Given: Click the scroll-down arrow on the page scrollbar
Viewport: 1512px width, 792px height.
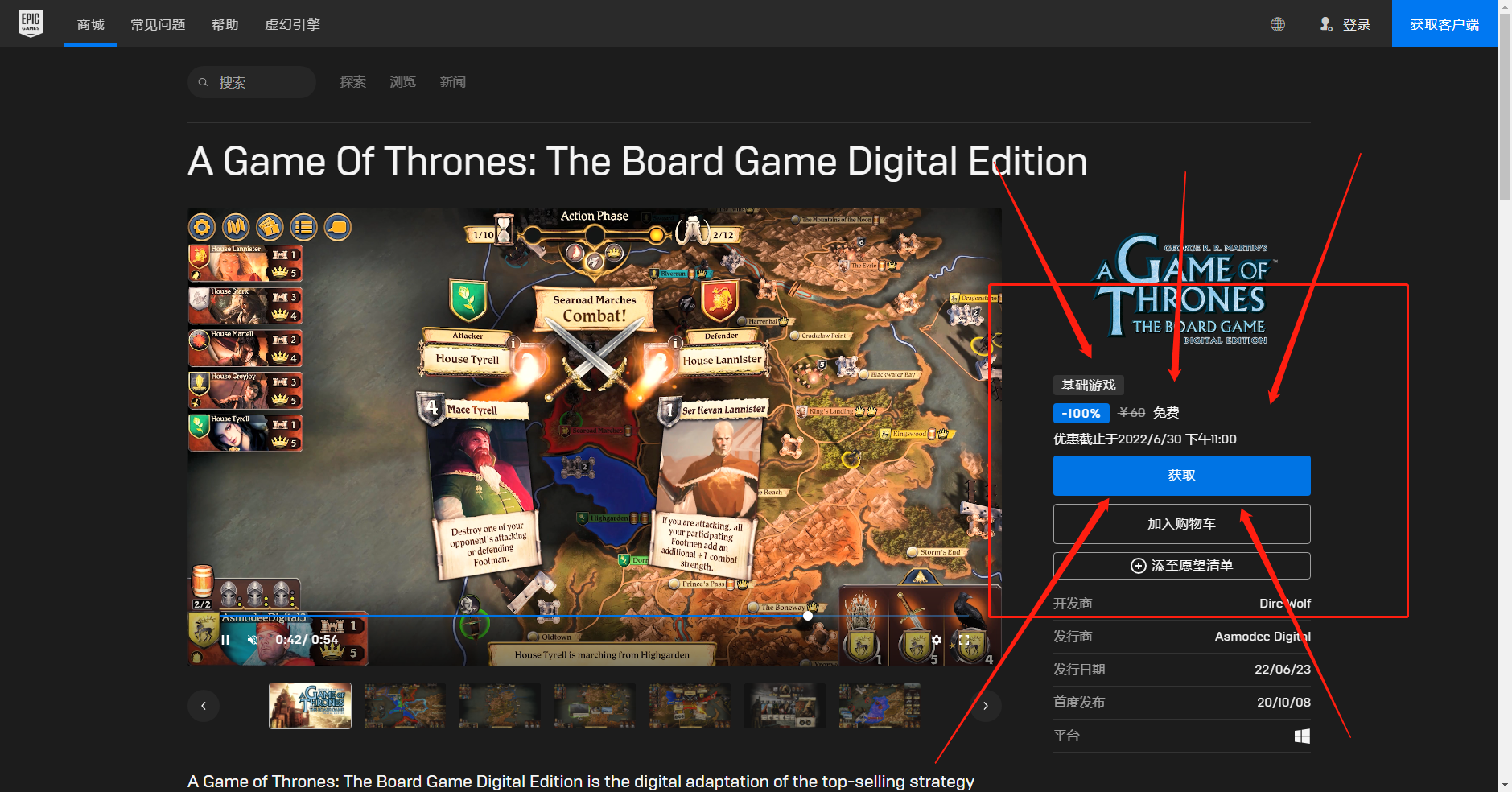Looking at the screenshot, I should pyautogui.click(x=1503, y=785).
